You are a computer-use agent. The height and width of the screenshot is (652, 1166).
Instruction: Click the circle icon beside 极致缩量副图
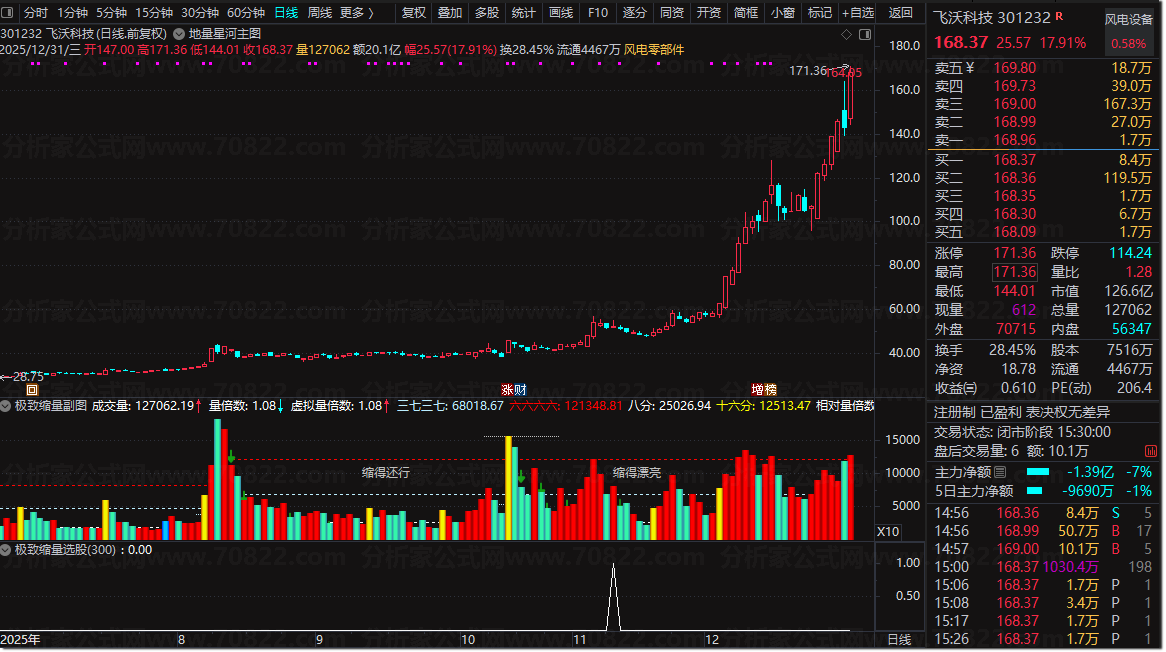[6, 406]
